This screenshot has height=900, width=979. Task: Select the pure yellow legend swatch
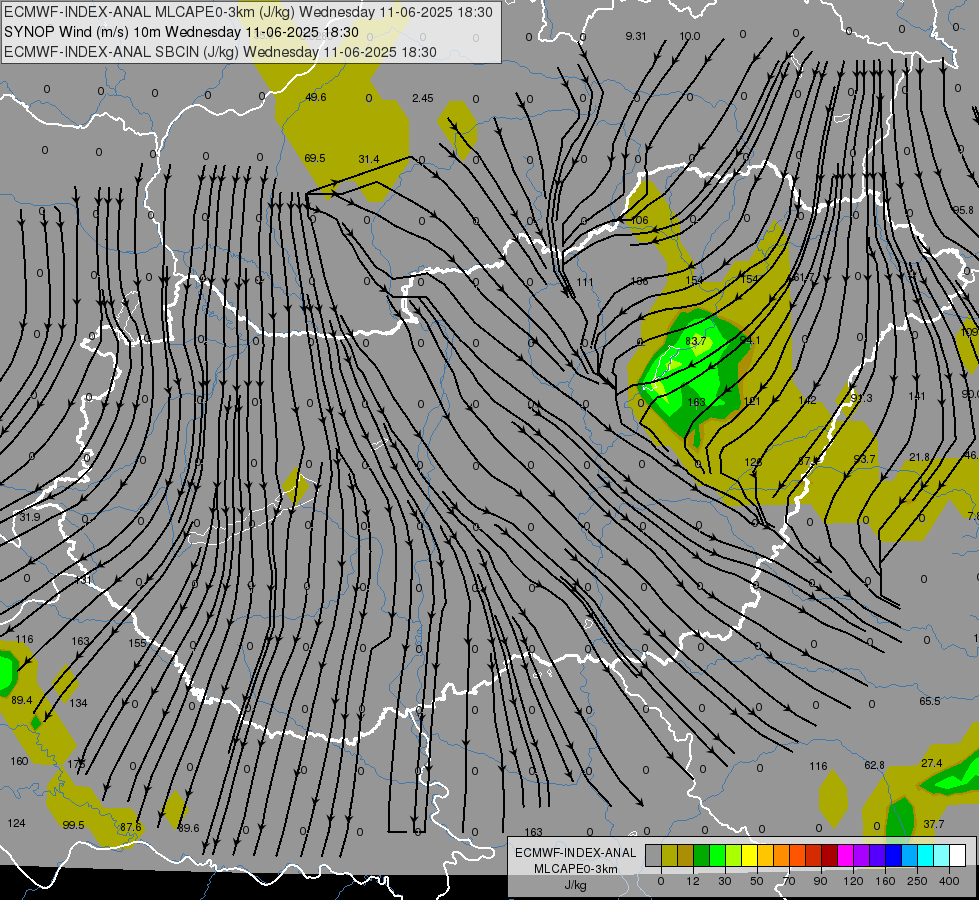[x=750, y=856]
